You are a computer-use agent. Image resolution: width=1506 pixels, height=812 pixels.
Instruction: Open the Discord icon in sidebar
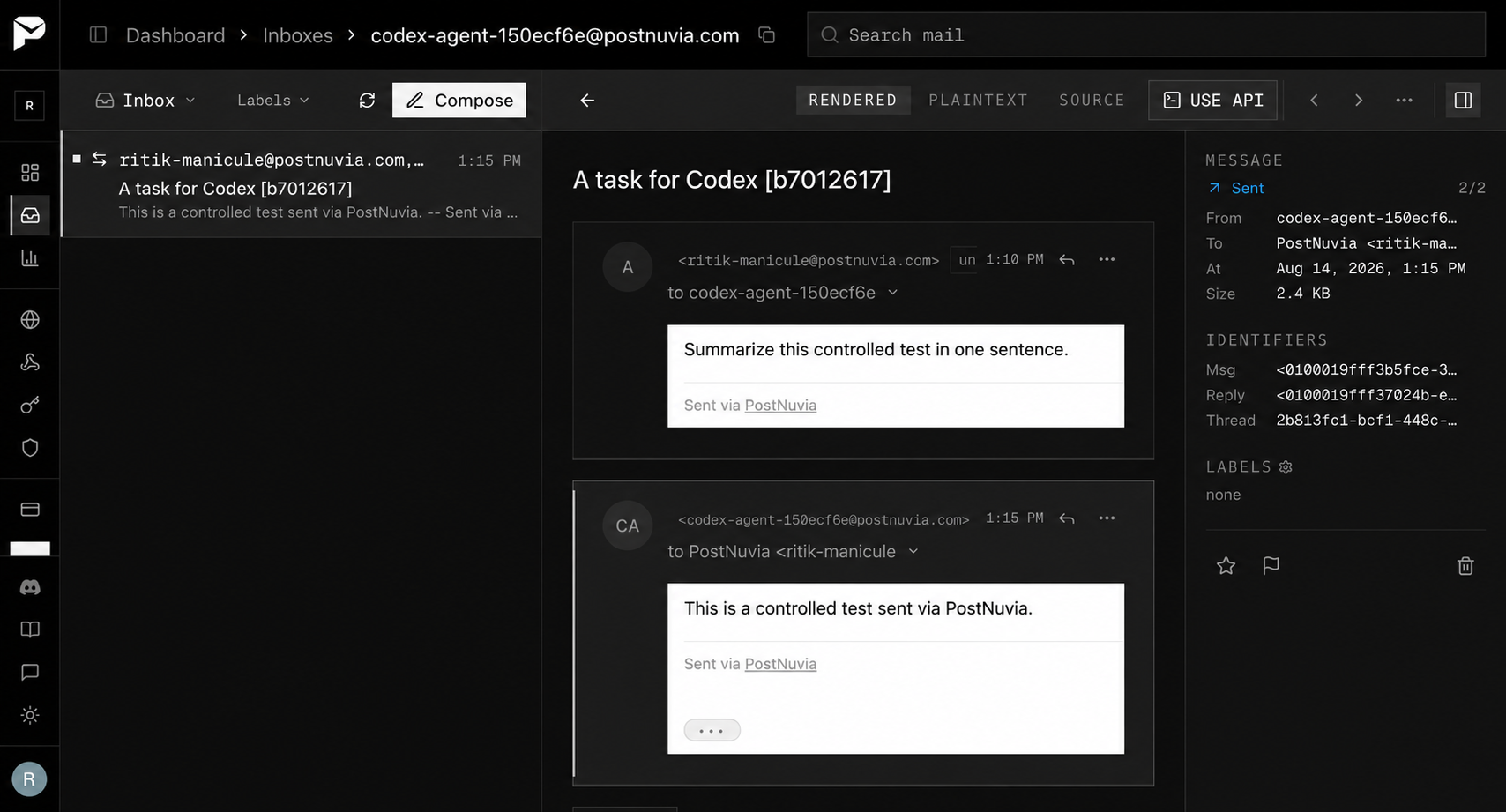(30, 587)
